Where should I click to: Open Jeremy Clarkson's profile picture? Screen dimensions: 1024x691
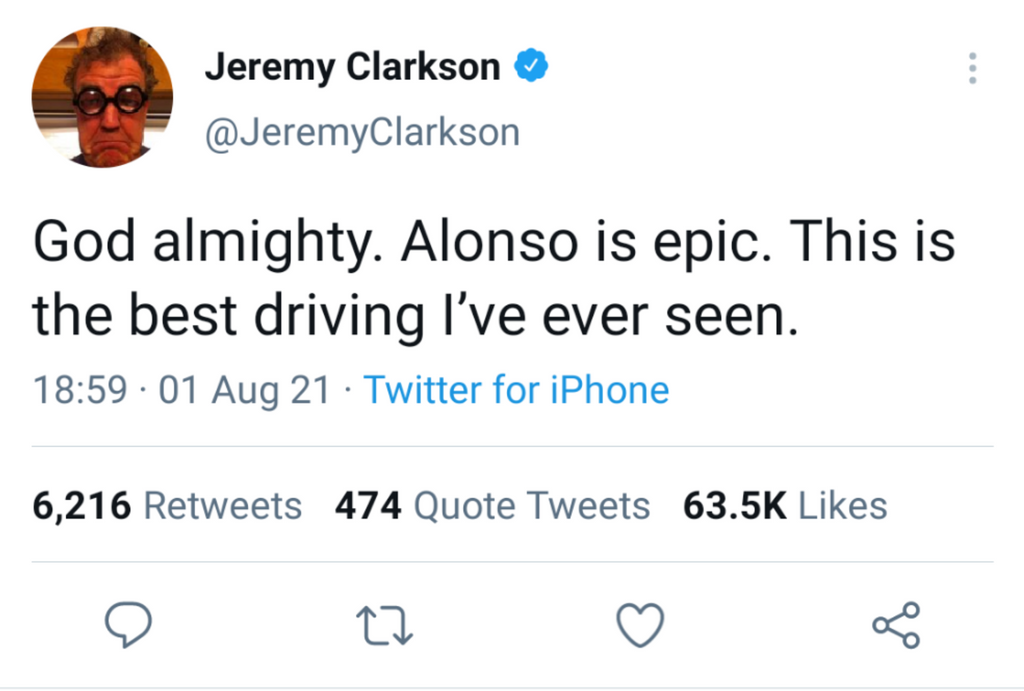point(102,97)
